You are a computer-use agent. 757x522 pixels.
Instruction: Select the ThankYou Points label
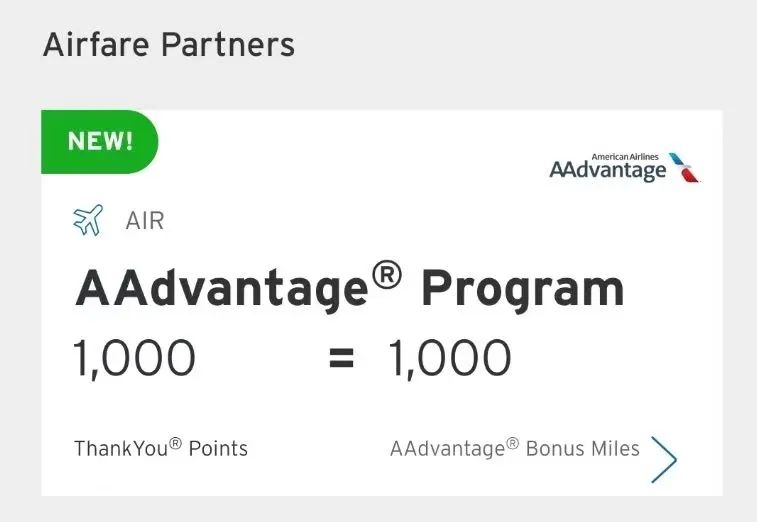click(x=160, y=448)
